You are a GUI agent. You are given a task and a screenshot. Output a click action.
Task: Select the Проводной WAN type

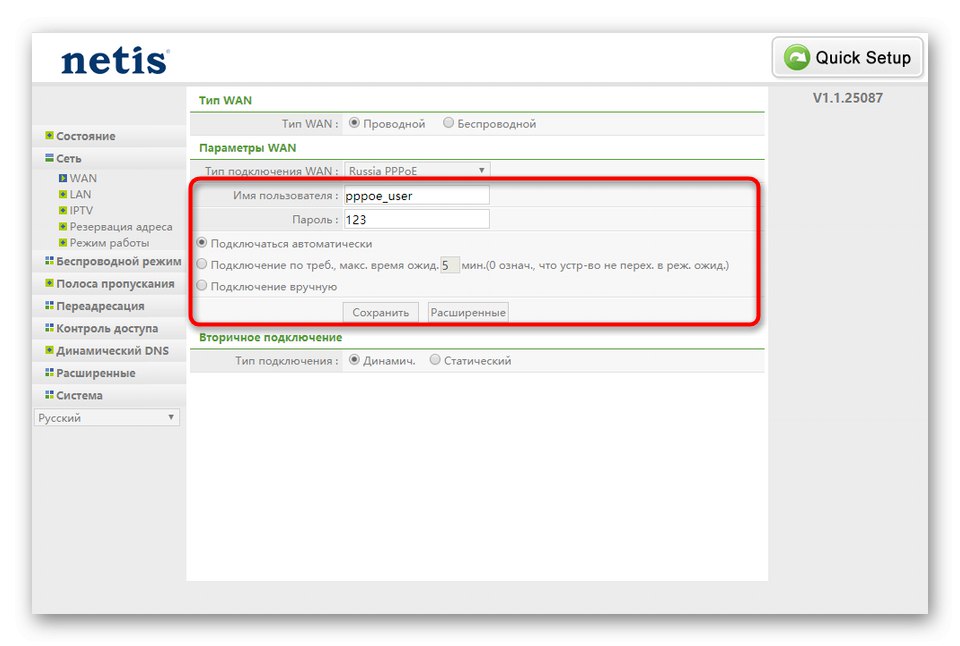coord(354,123)
